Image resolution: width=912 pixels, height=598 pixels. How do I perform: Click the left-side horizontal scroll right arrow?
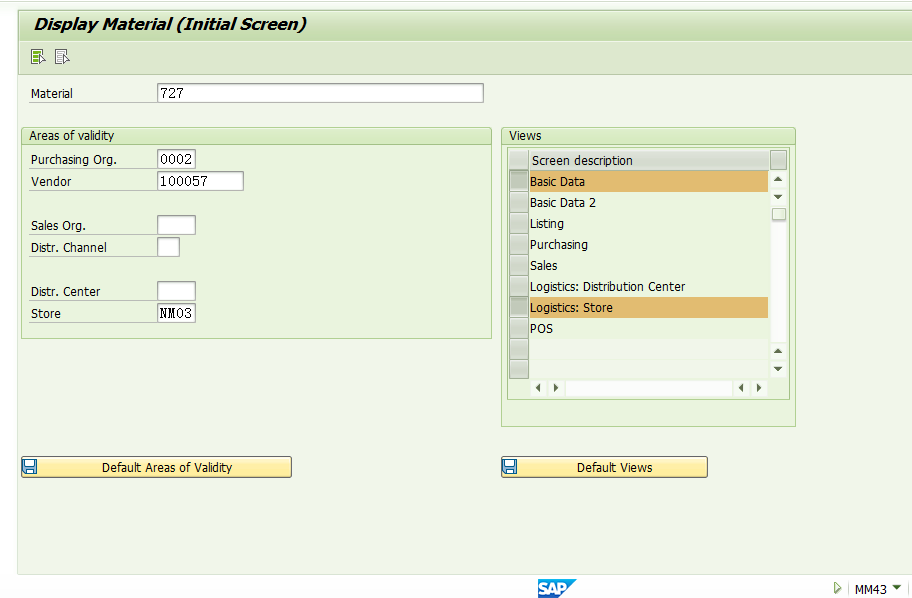coord(555,387)
